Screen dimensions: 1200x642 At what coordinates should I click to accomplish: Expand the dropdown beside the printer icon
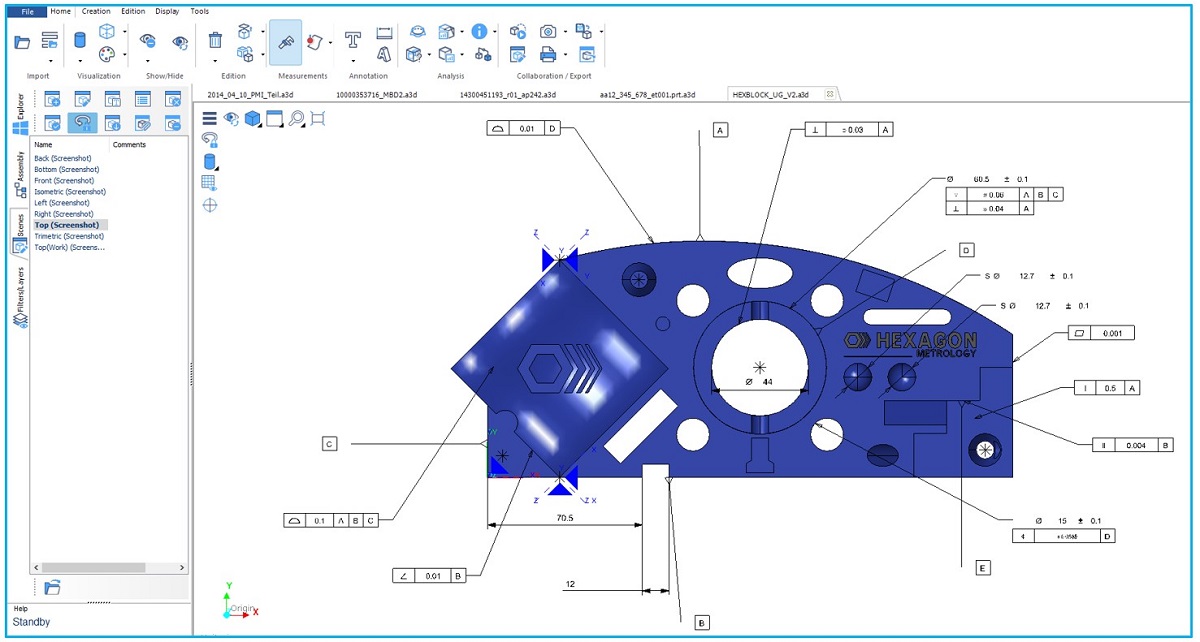[x=565, y=55]
